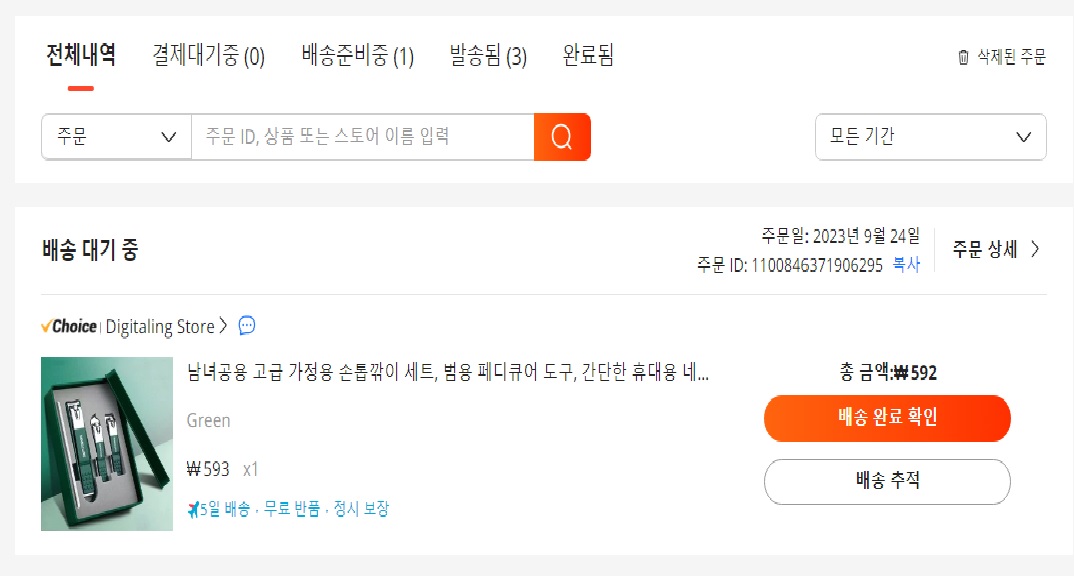
Task: Copy order ID via 복사 link
Action: point(906,265)
